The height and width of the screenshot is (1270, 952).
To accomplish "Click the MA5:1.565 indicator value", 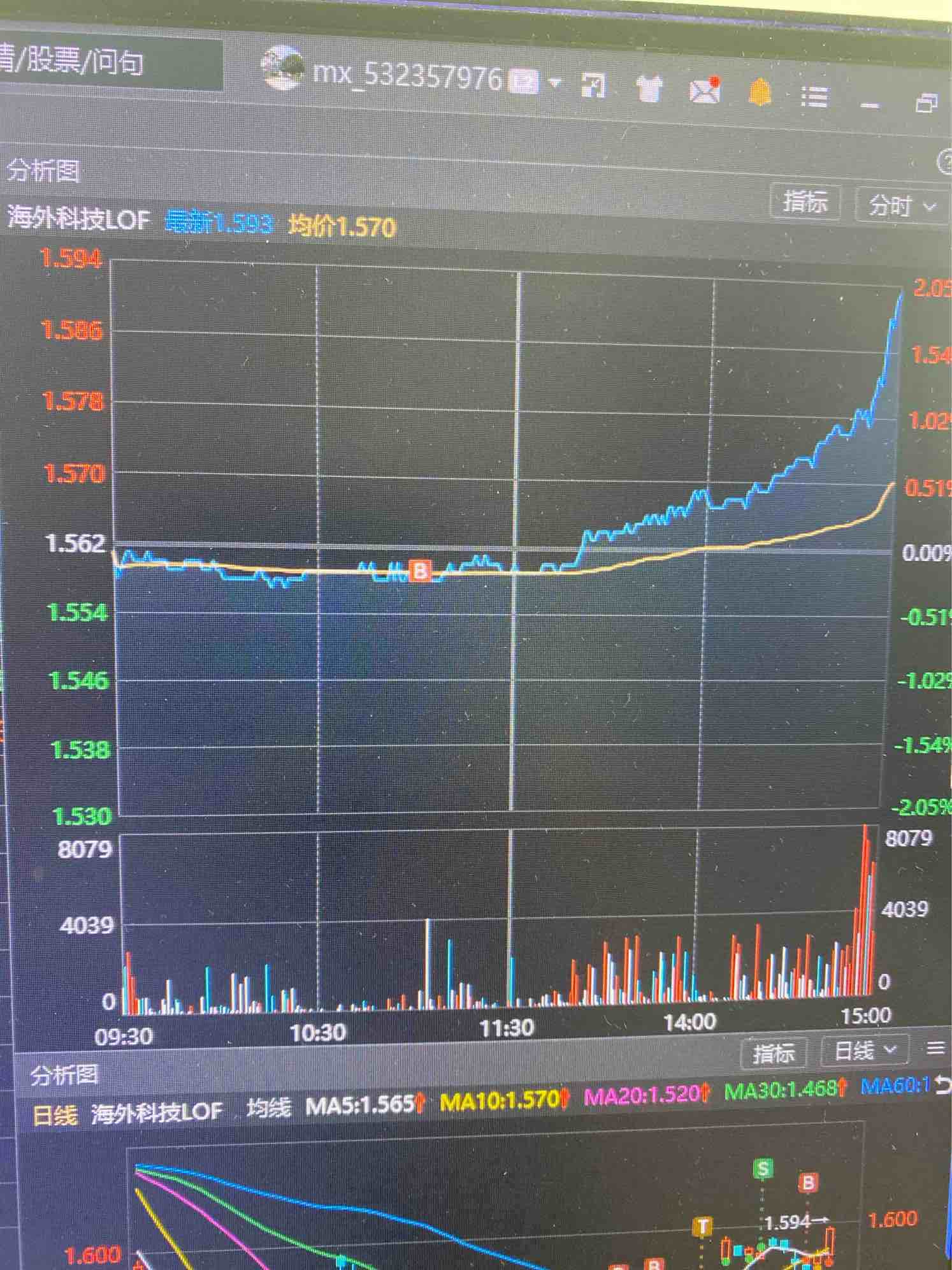I will (x=364, y=1104).
